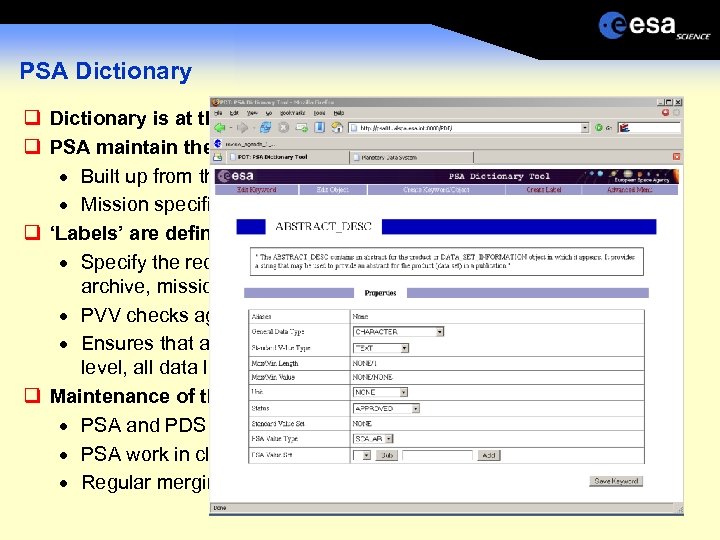Click the esa Science logo on the slide
Screen dimensions: 720x540
[654, 26]
